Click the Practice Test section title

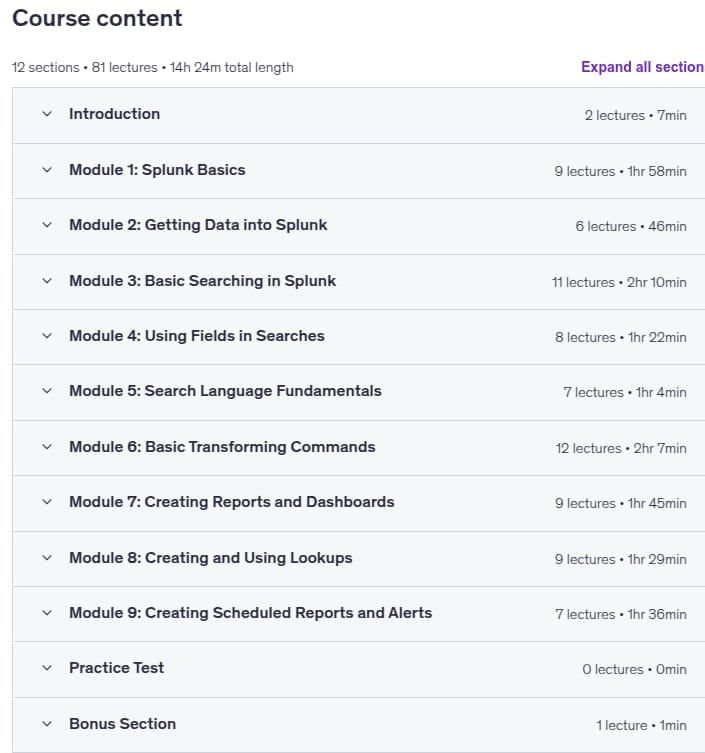coord(117,668)
